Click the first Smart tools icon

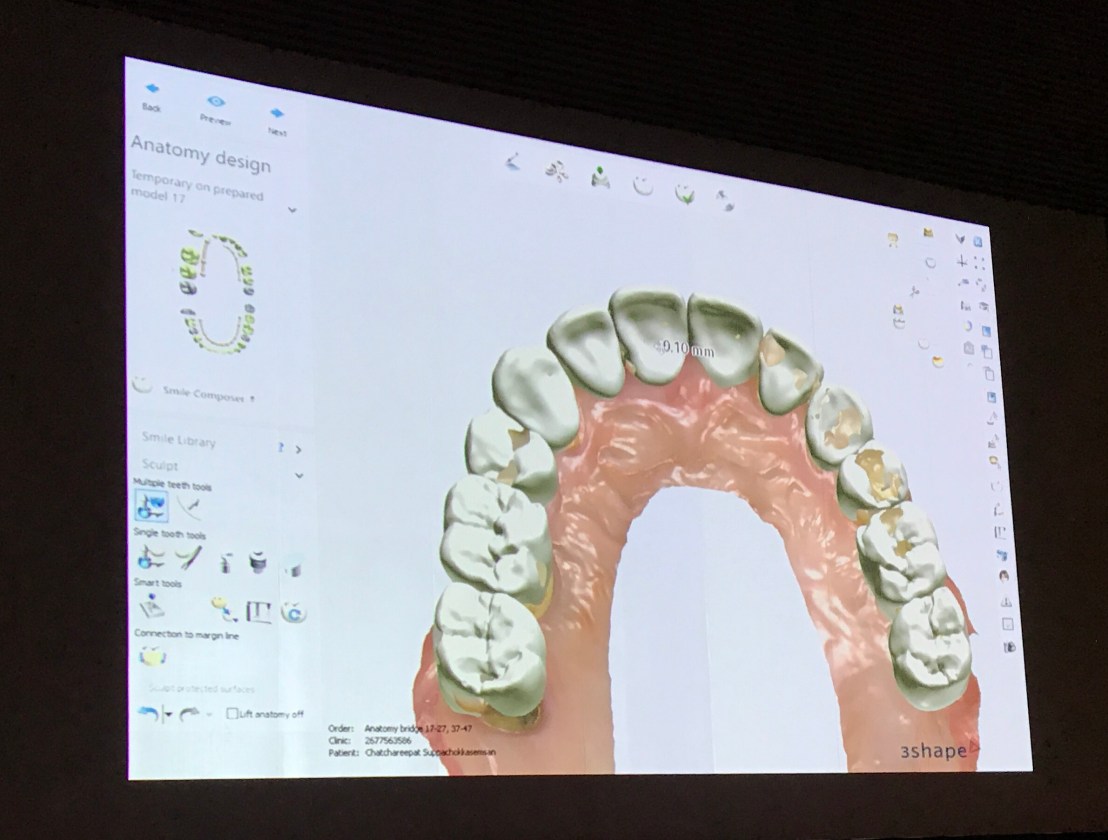150,606
